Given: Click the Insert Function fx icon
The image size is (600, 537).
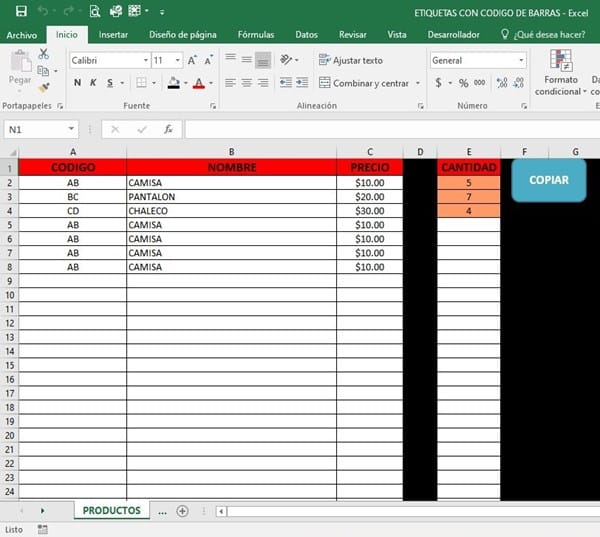Looking at the screenshot, I should click(x=168, y=129).
